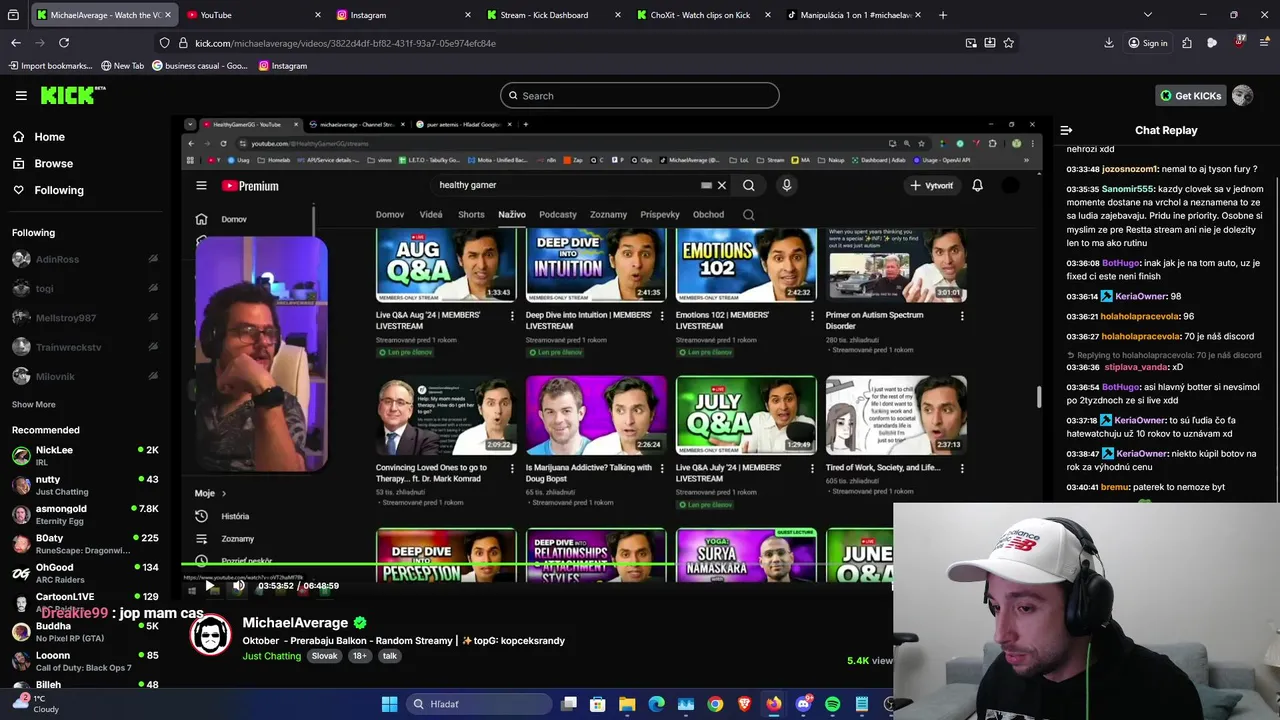Screen dimensions: 1280x720
Task: Click the 18+ tag under the stream title
Action: (359, 656)
